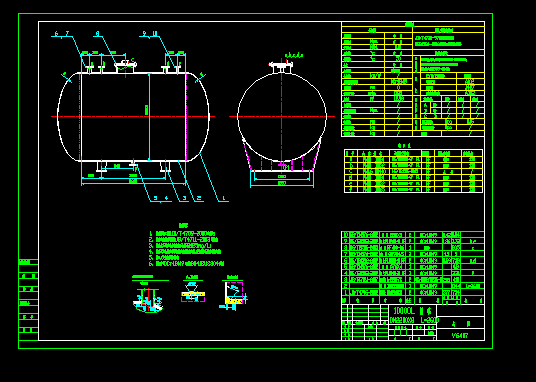This screenshot has width=536, height=382.
Task: Select part callout 4 next to callout 5
Action: point(166,198)
